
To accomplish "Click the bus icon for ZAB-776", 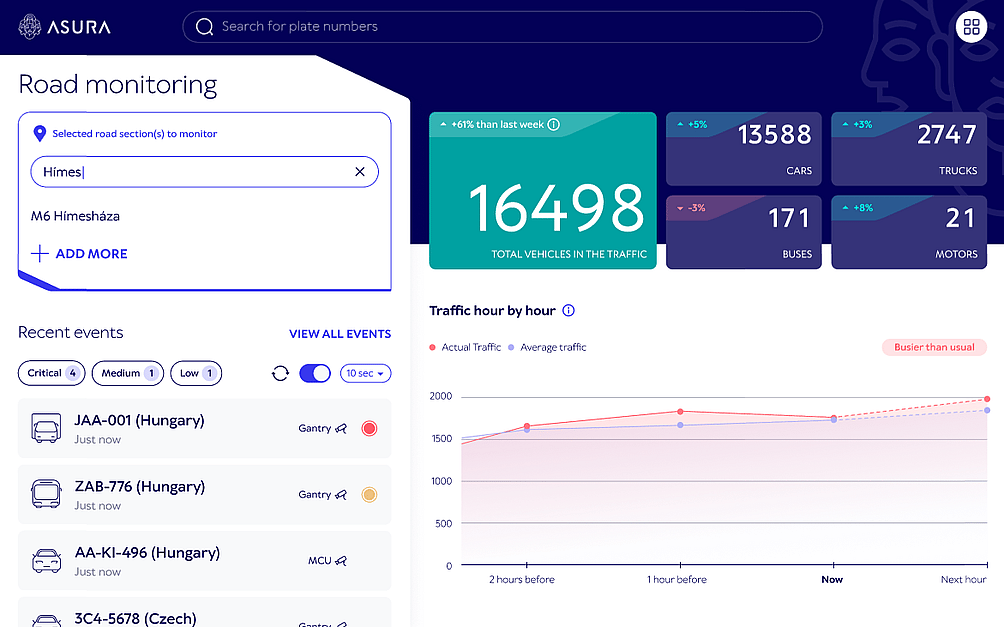I will point(46,495).
